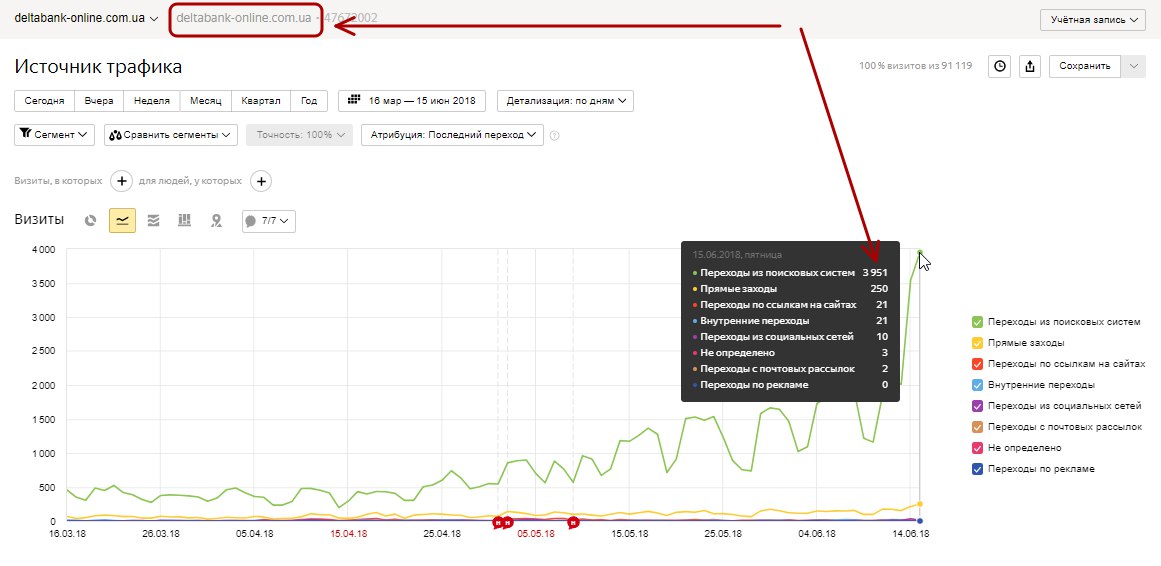Open the pie chart view icon
The height and width of the screenshot is (566, 1161).
tap(90, 220)
